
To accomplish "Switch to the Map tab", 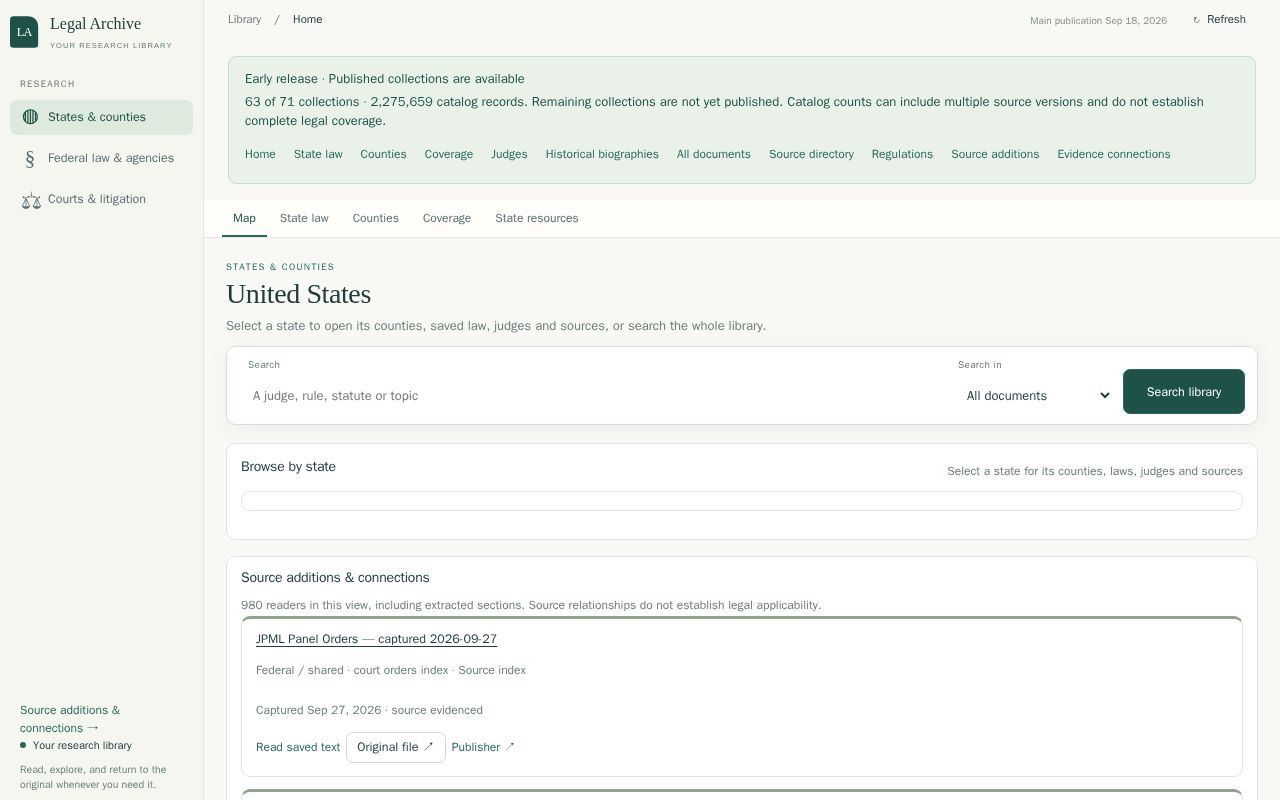I will [244, 218].
